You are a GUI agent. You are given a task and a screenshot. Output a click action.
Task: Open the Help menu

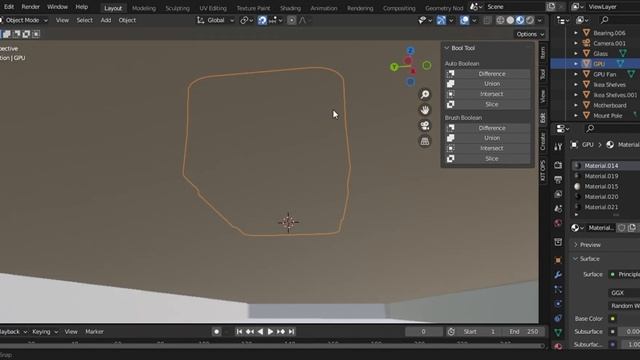[82, 7]
